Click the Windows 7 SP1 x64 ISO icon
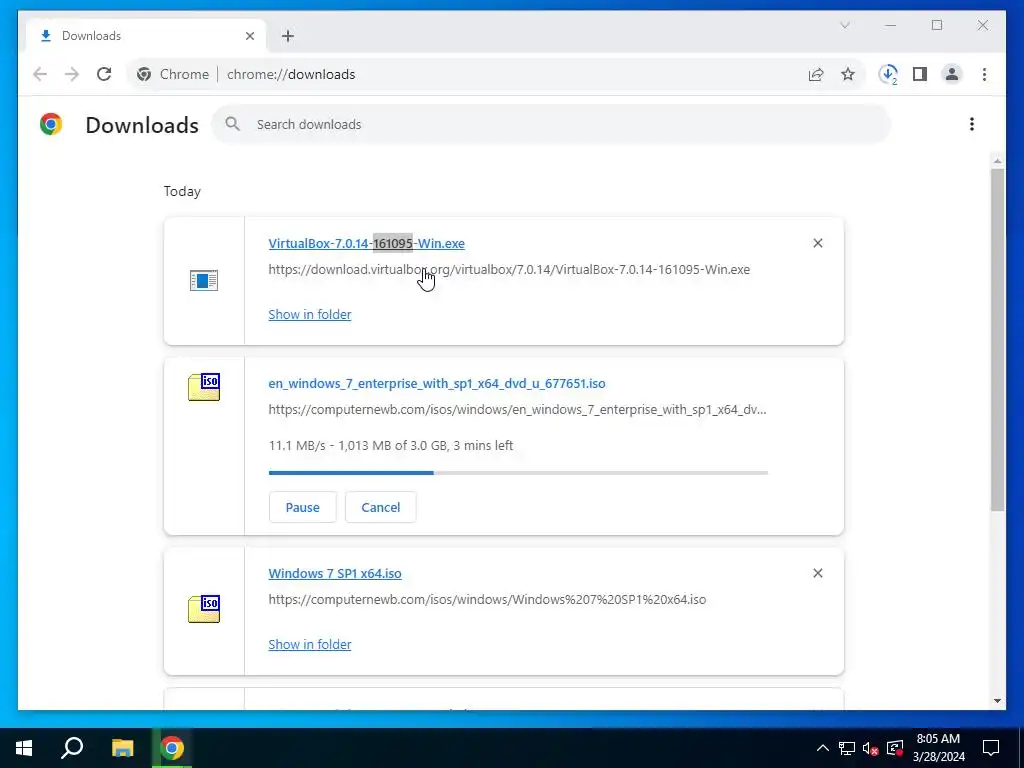The height and width of the screenshot is (768, 1024). [204, 609]
